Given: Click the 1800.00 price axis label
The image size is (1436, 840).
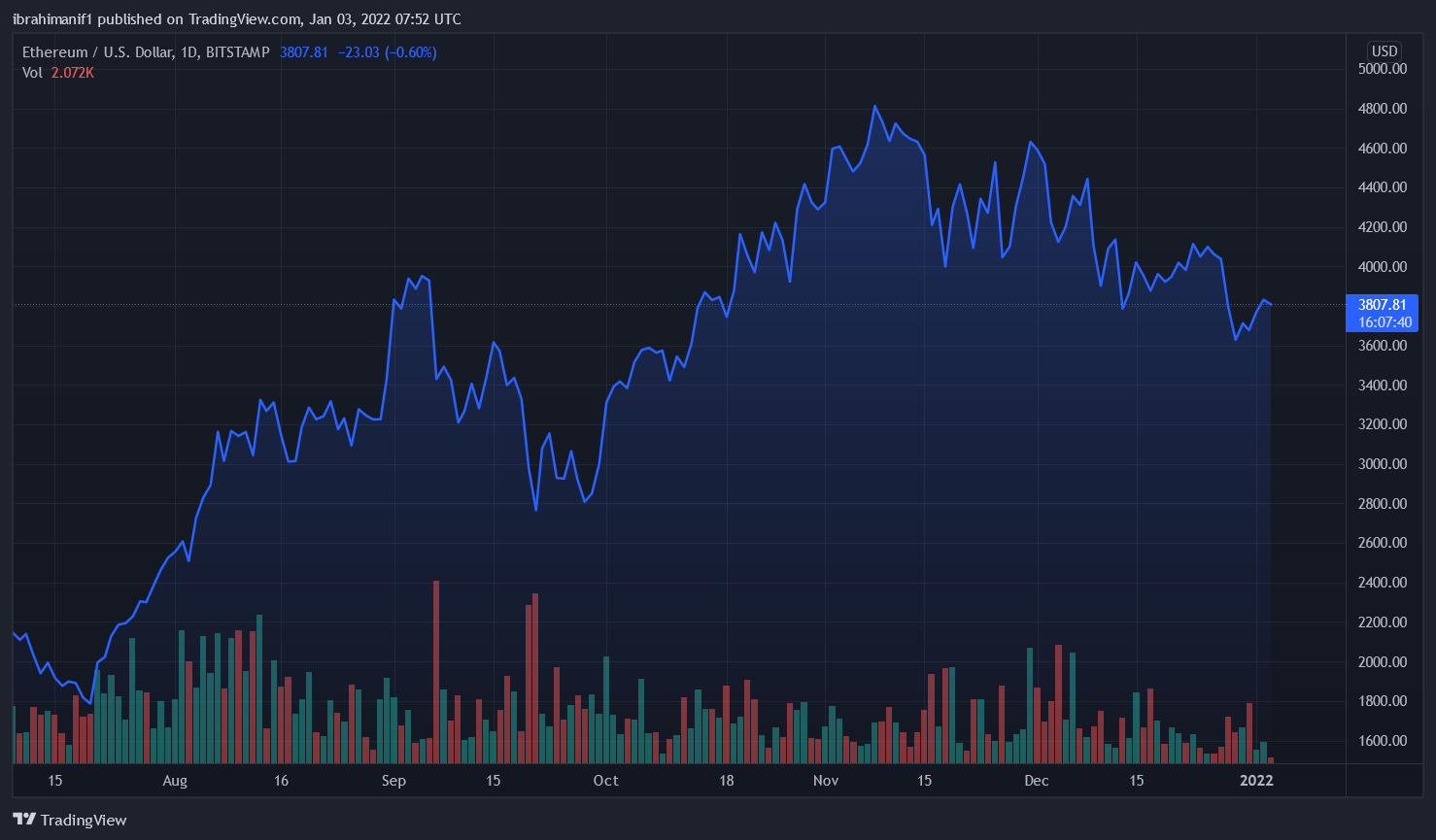Looking at the screenshot, I should coord(1383,701).
